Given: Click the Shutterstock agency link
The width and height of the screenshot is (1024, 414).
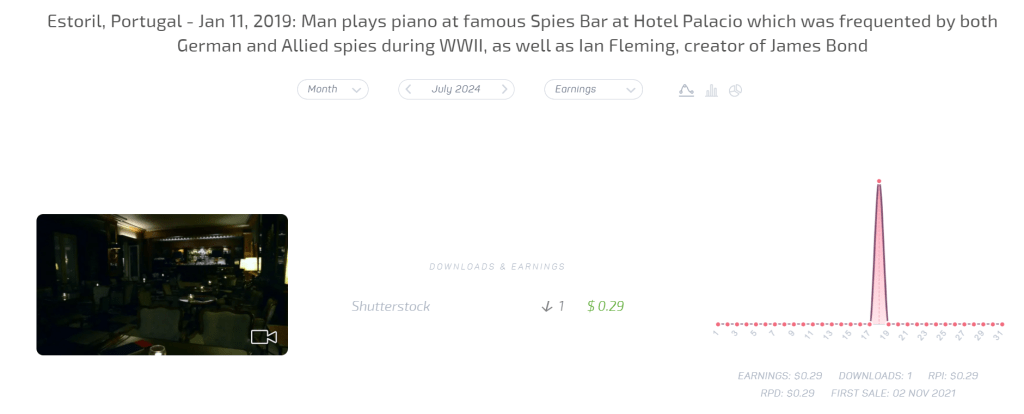Looking at the screenshot, I should (x=391, y=306).
